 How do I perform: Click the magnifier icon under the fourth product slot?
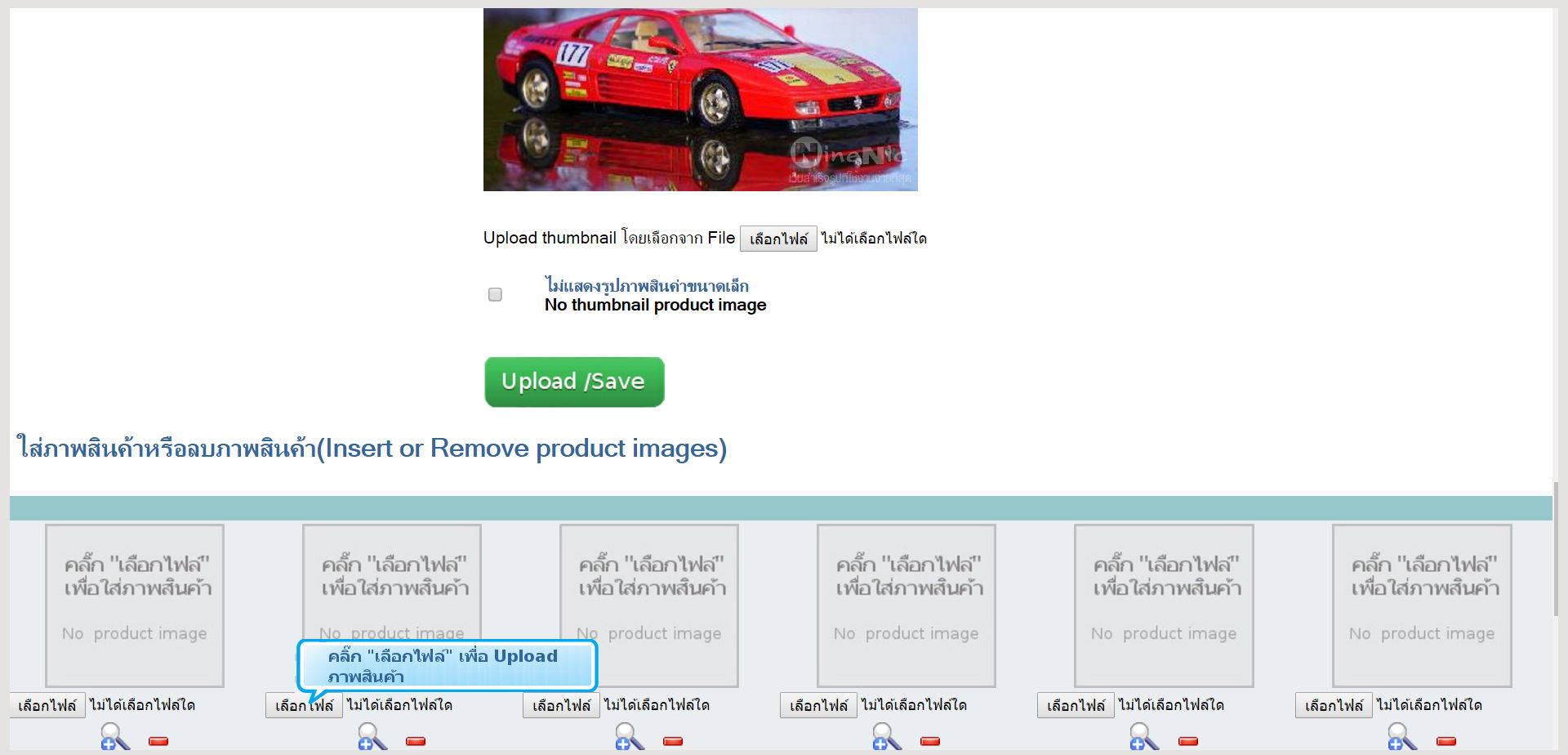pos(887,737)
